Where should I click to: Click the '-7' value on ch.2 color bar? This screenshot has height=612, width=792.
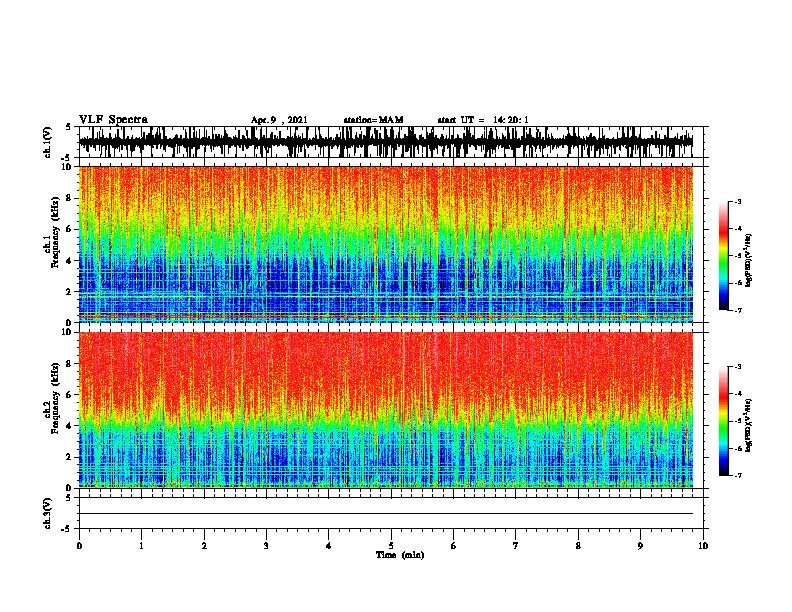pos(738,475)
